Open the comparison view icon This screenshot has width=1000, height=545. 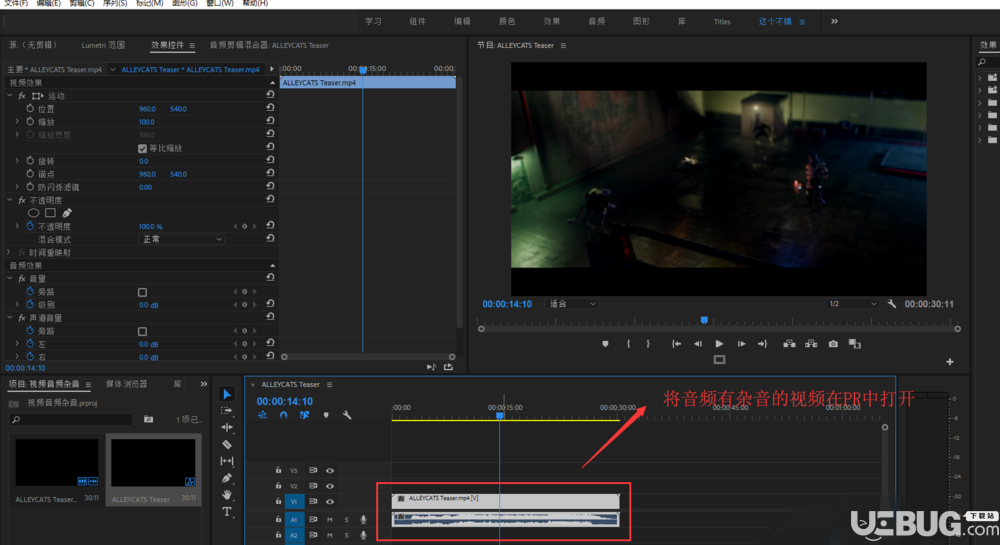pos(855,344)
